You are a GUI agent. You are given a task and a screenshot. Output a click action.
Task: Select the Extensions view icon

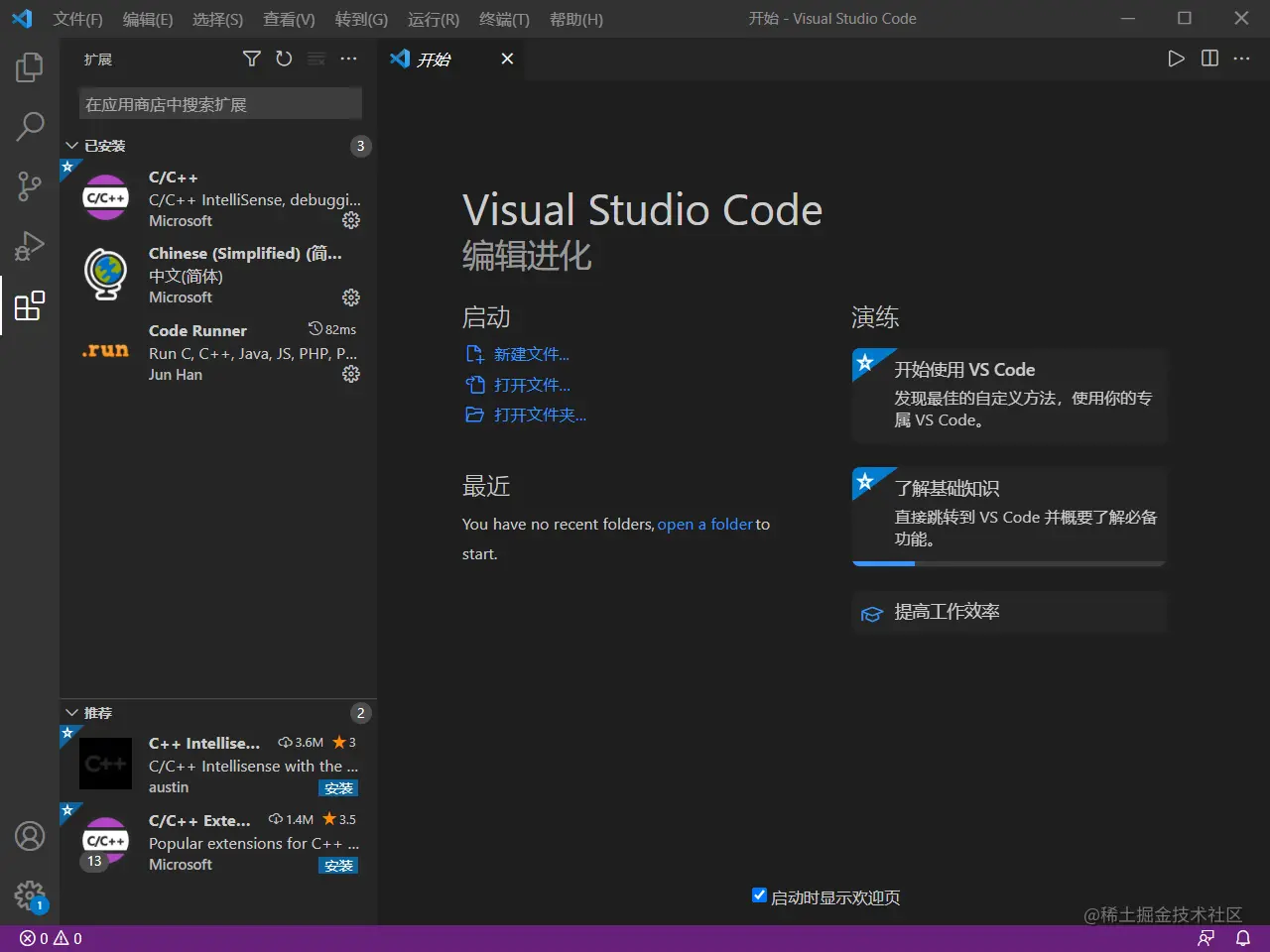pyautogui.click(x=30, y=305)
